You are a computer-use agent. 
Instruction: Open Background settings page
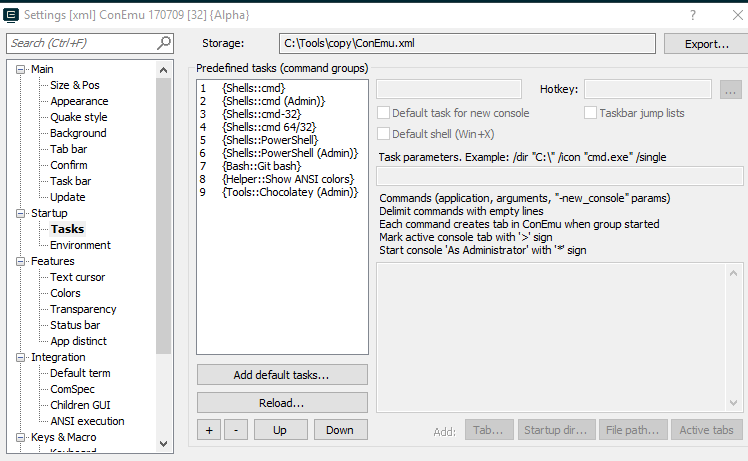pos(78,133)
